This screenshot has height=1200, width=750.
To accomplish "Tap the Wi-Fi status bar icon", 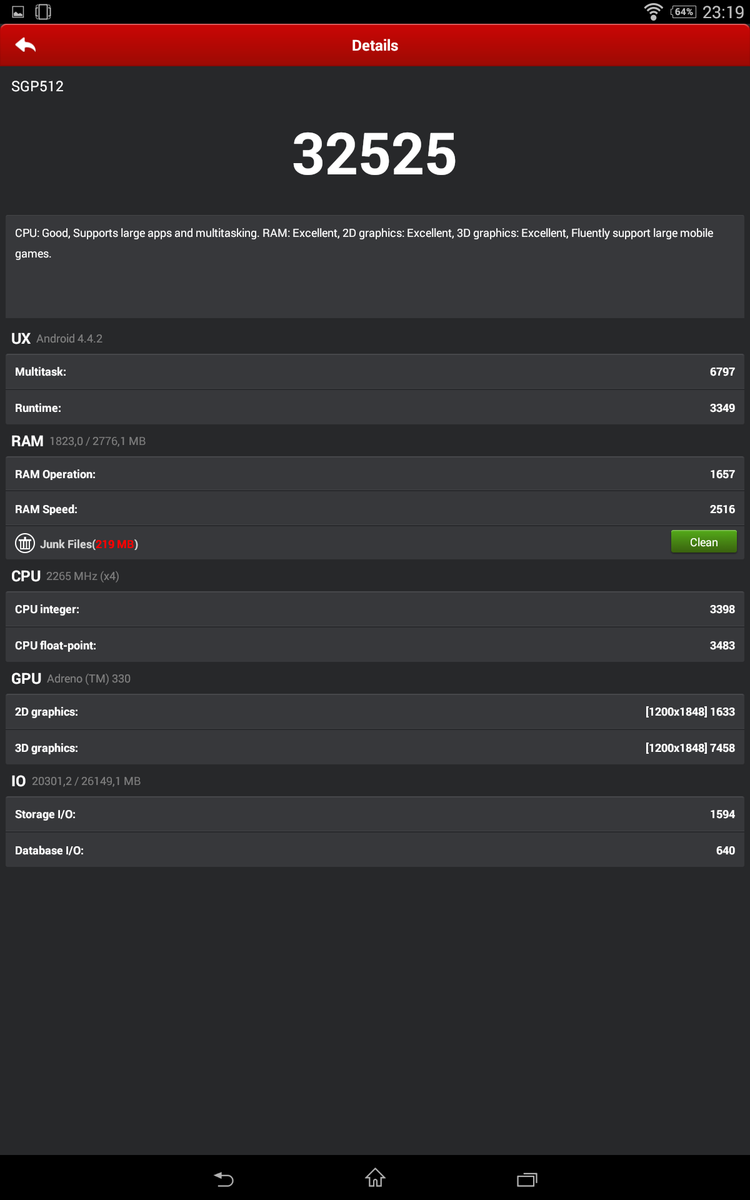I will [654, 12].
